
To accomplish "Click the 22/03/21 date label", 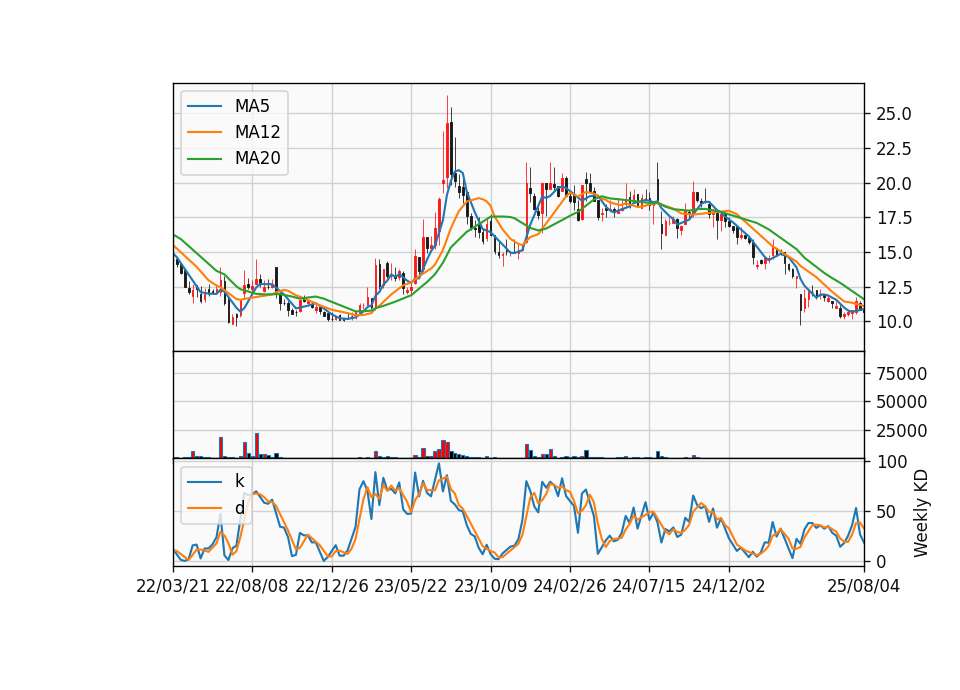I will pyautogui.click(x=173, y=586).
